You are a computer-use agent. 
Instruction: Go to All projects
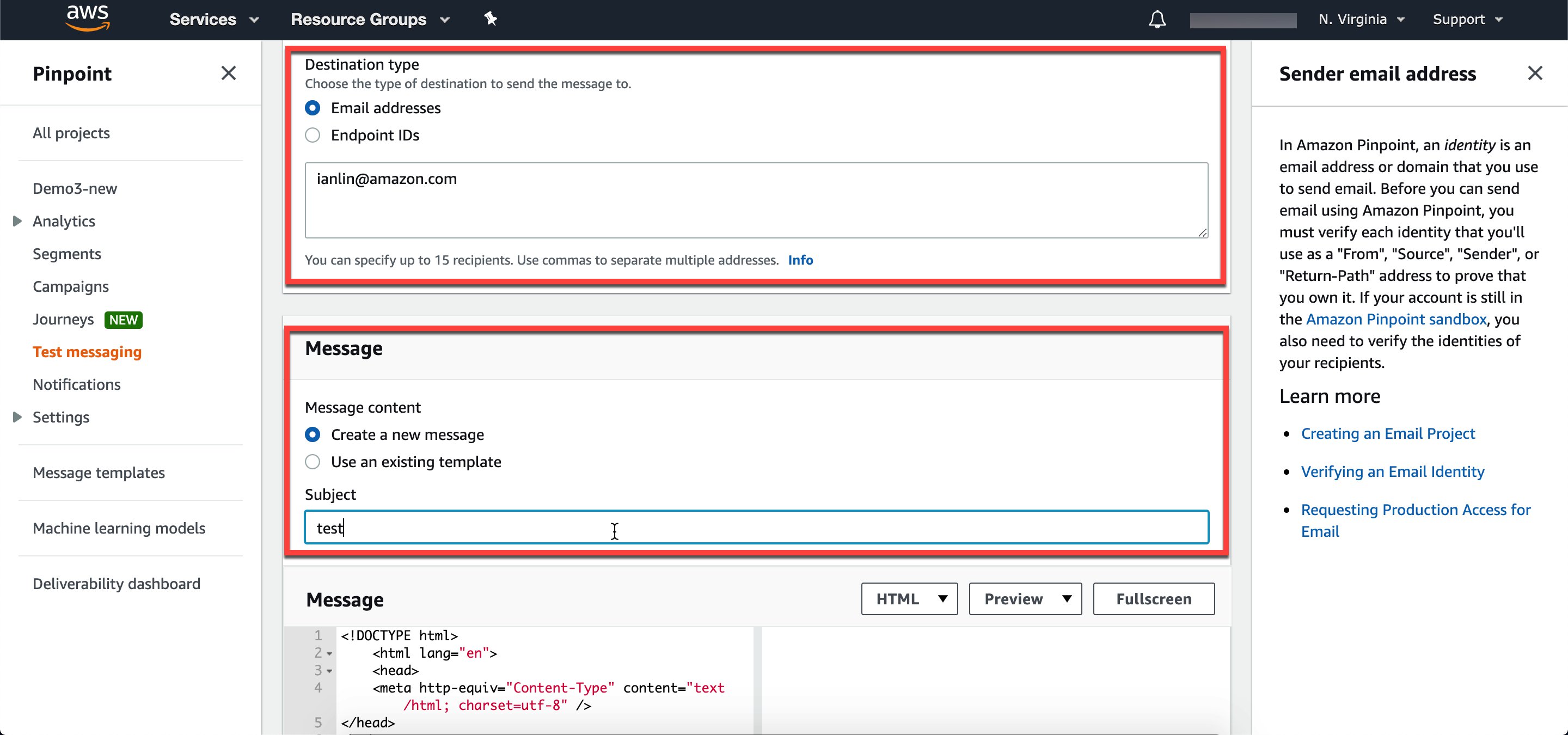click(71, 133)
